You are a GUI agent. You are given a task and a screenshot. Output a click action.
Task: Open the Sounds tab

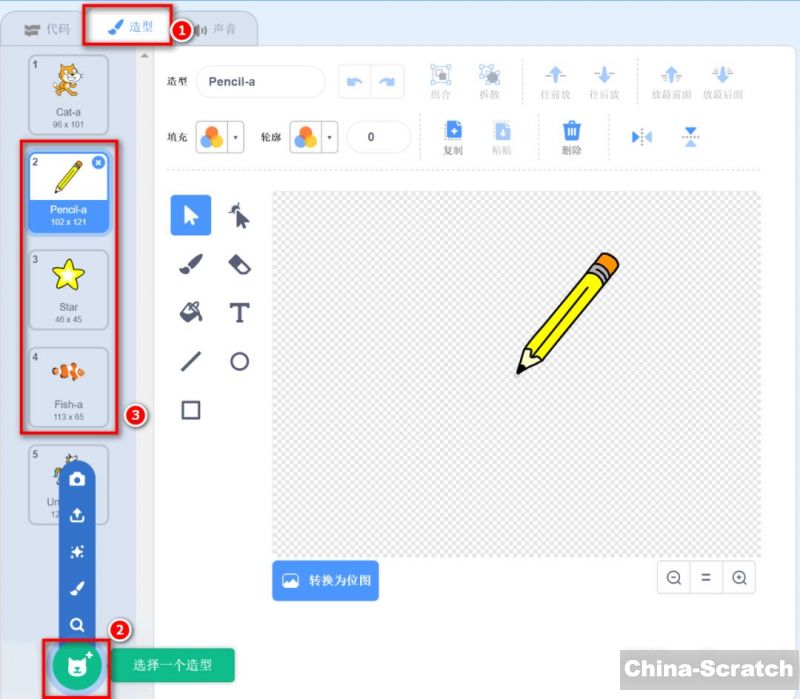pos(215,29)
